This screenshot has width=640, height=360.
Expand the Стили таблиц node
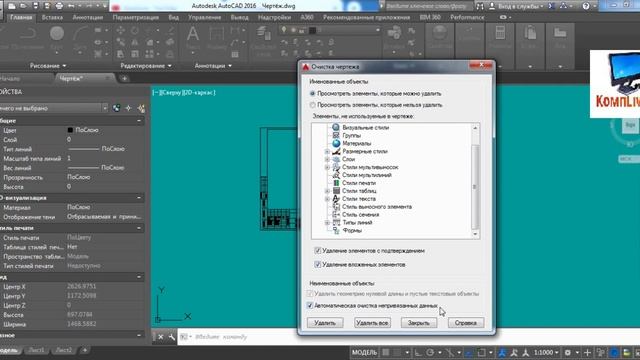(x=327, y=191)
